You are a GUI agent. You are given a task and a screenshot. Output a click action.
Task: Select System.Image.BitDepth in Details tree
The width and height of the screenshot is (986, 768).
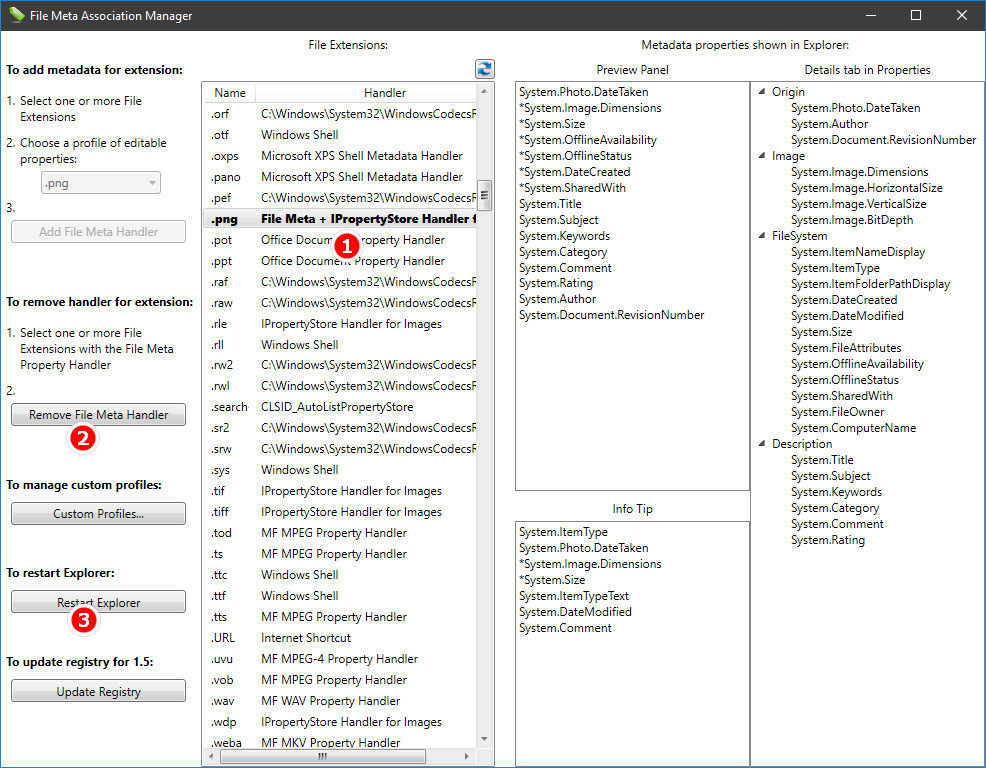click(x=852, y=220)
